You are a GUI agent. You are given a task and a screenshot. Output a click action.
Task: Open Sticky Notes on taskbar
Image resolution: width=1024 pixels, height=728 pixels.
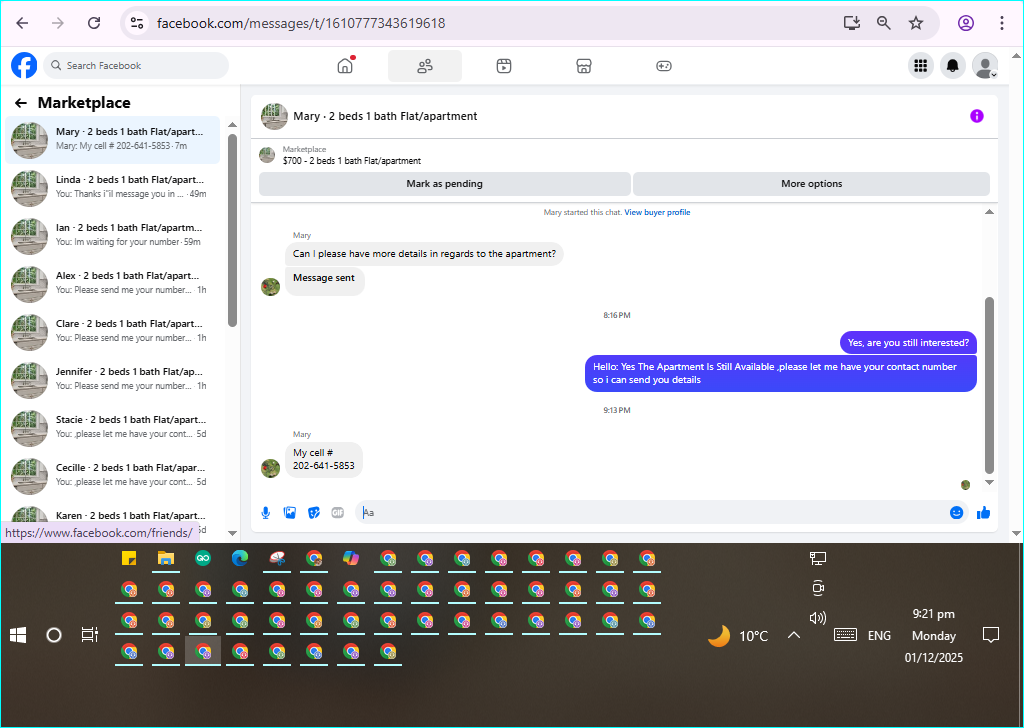pos(129,558)
